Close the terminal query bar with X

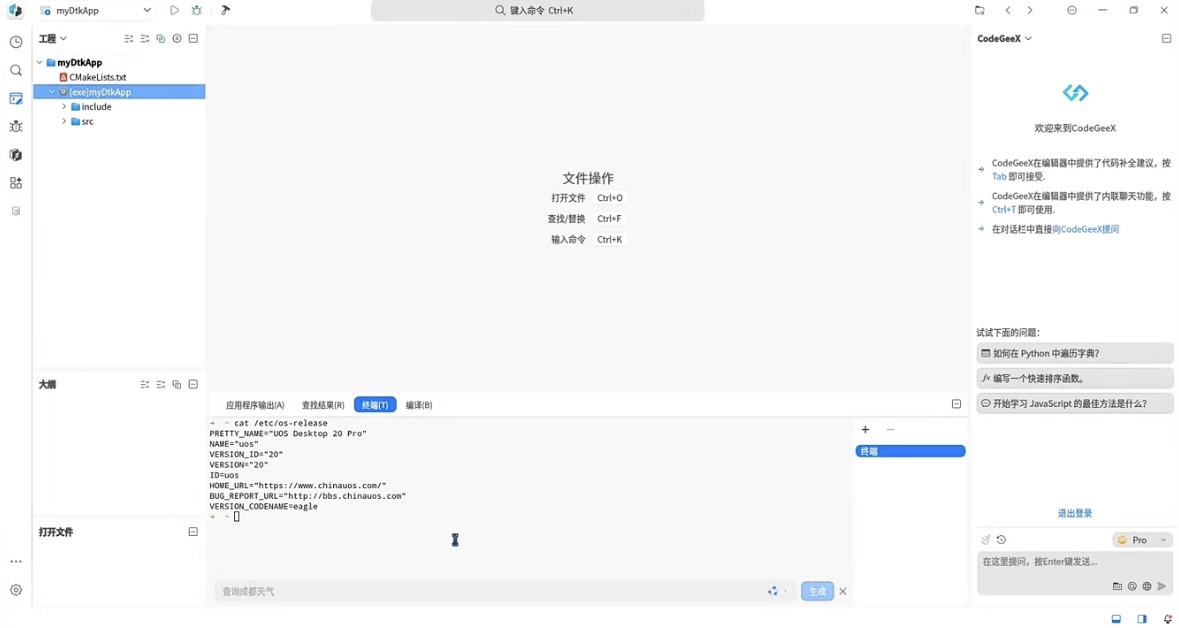(843, 591)
